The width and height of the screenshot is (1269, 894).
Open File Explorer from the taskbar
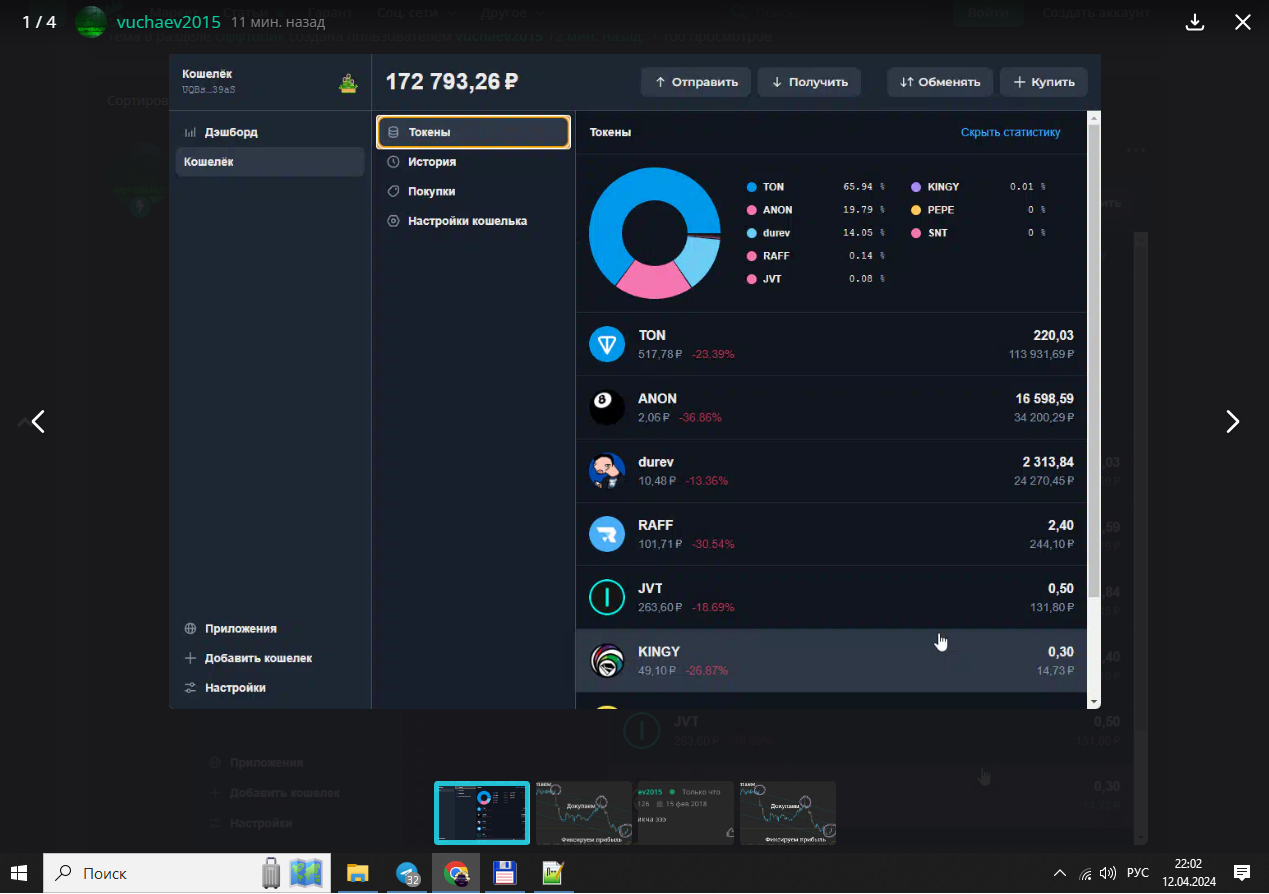coord(358,873)
